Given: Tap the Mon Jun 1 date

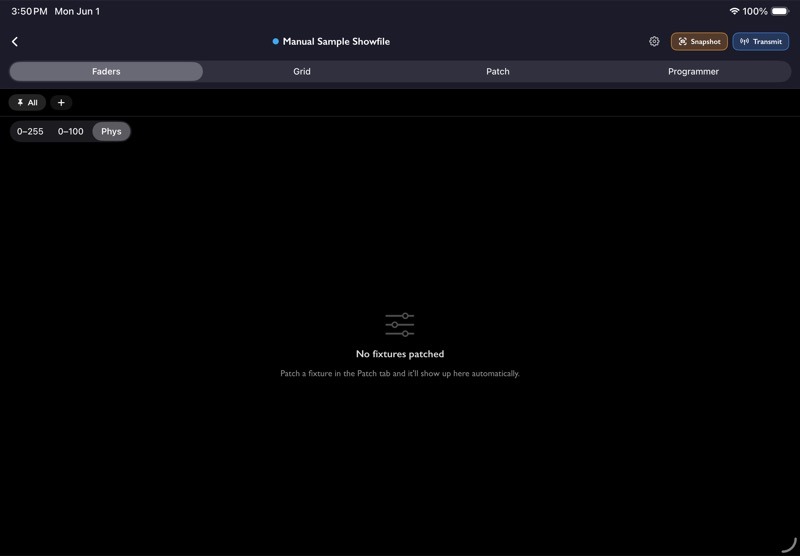Looking at the screenshot, I should [77, 11].
